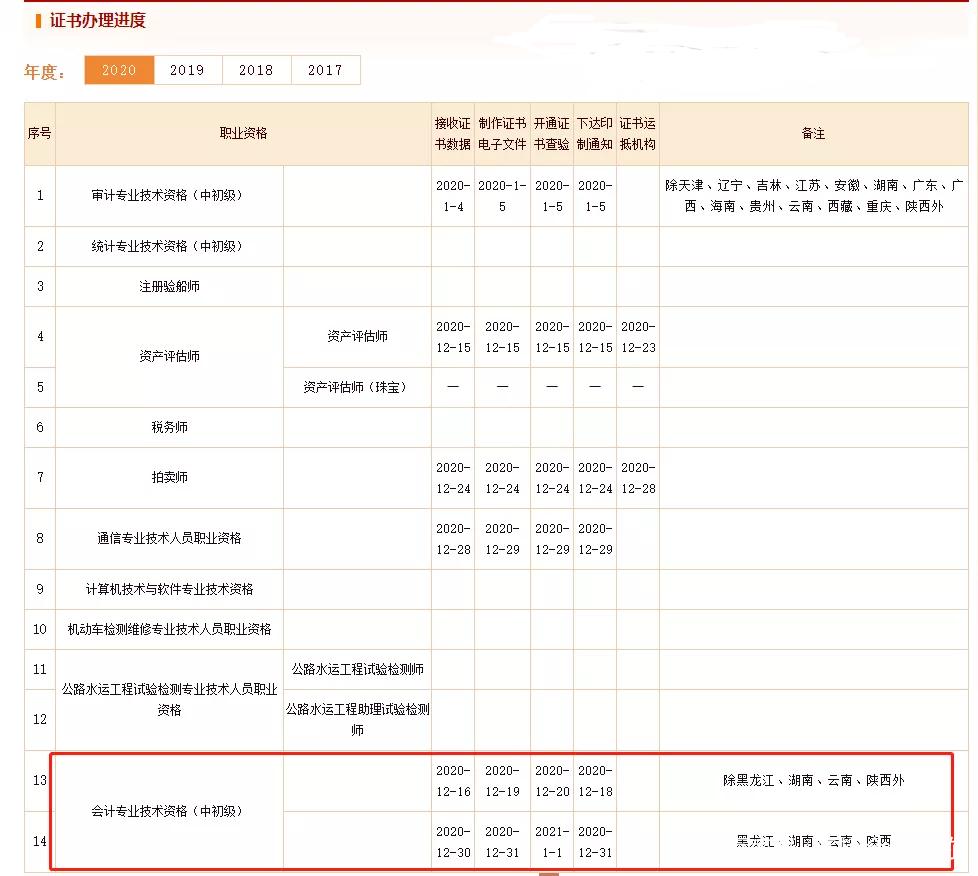Select 统计专业技术资格（中初级） row text

click(x=169, y=246)
